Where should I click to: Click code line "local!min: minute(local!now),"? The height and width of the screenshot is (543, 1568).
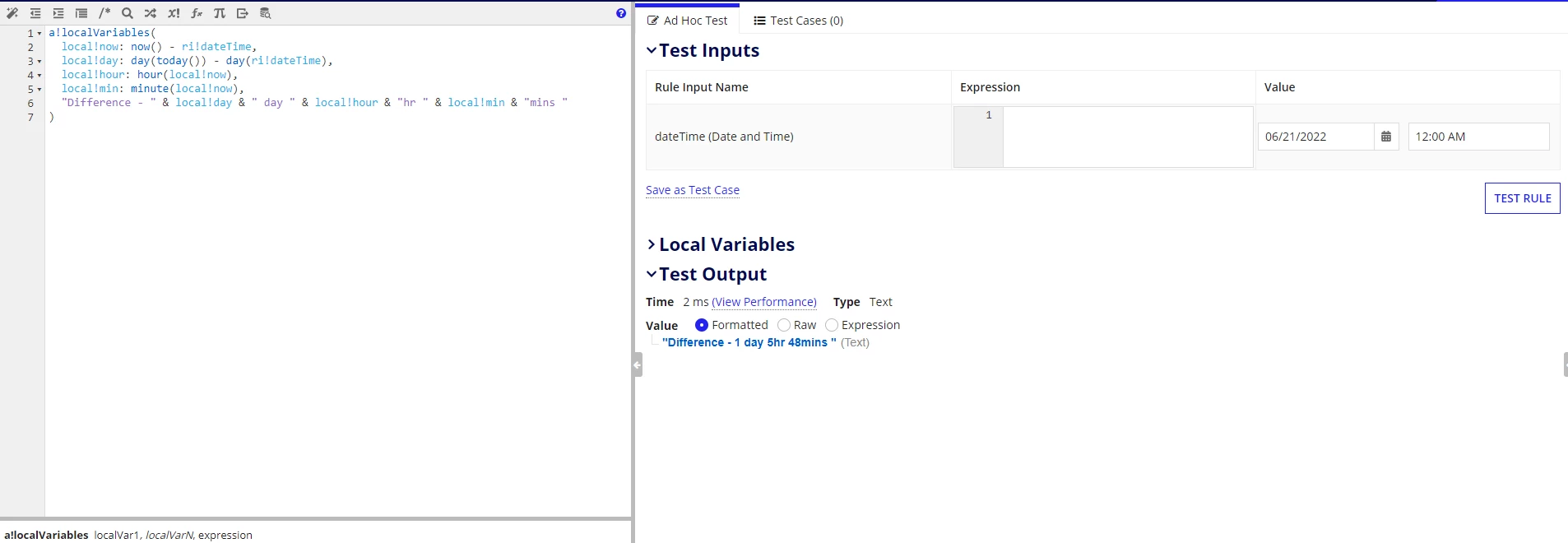point(153,89)
